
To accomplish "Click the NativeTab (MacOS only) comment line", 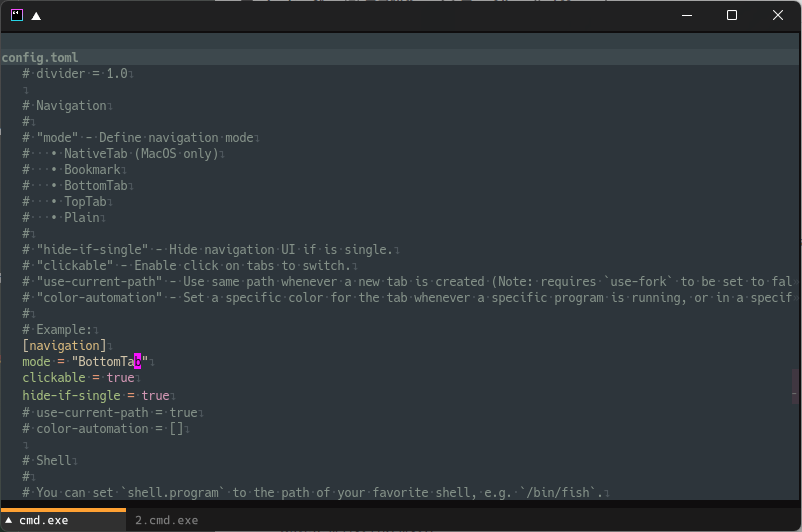I will pyautogui.click(x=121, y=153).
